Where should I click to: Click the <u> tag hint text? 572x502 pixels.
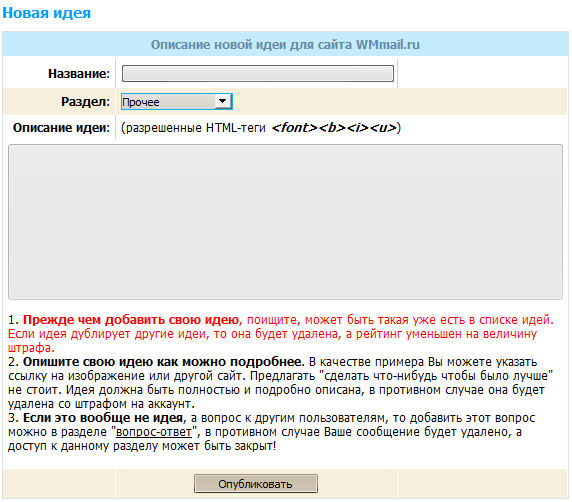[x=383, y=128]
